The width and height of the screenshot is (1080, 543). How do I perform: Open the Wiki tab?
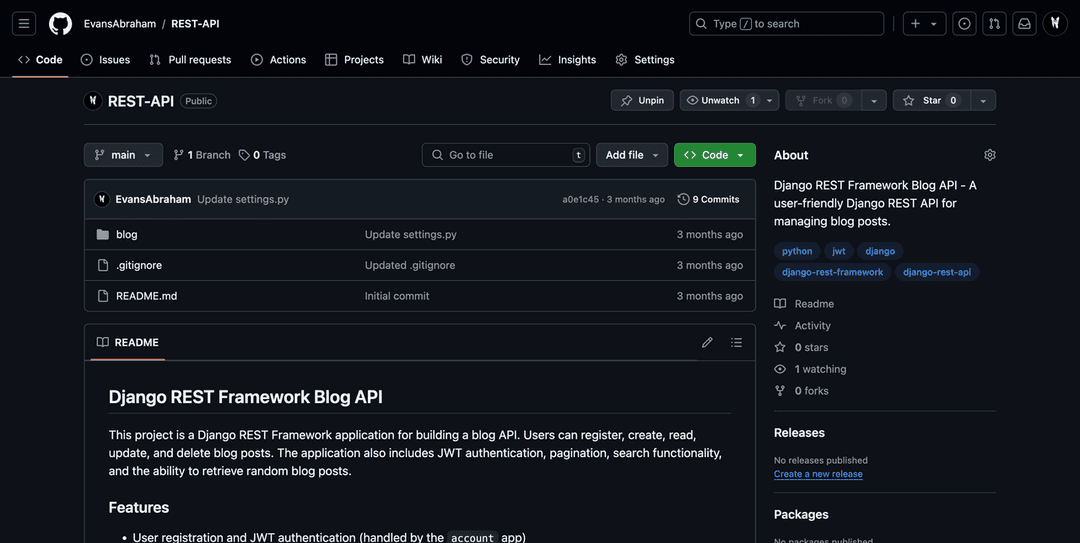point(423,60)
